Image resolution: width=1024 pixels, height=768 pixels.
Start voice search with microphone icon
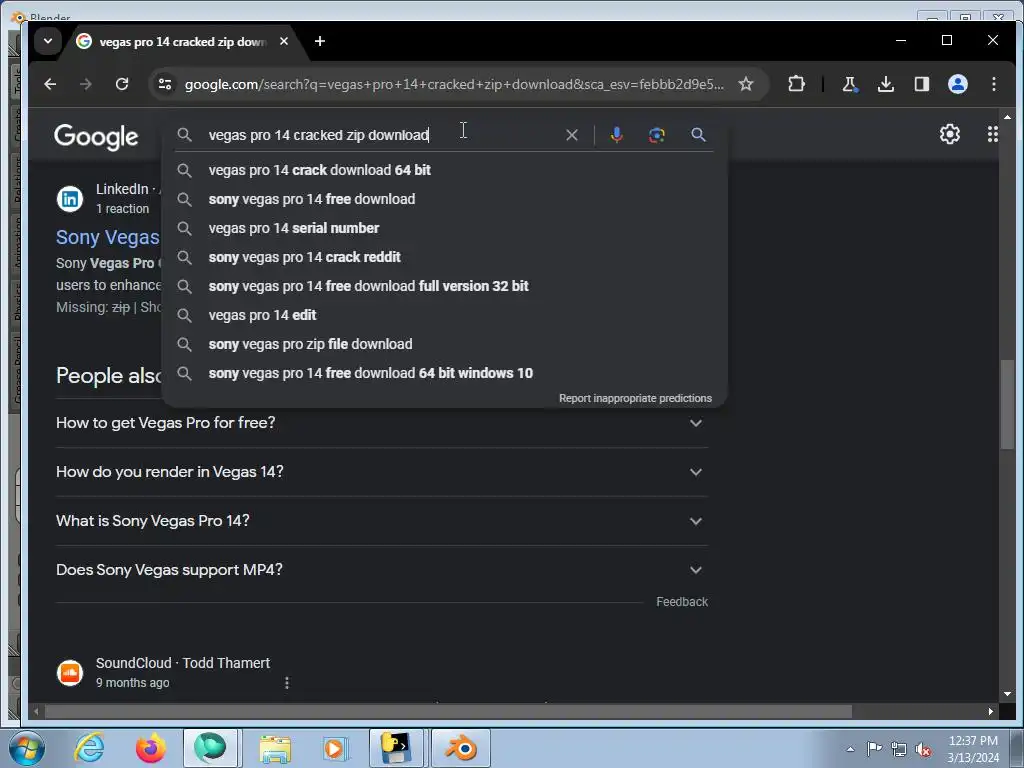616,135
